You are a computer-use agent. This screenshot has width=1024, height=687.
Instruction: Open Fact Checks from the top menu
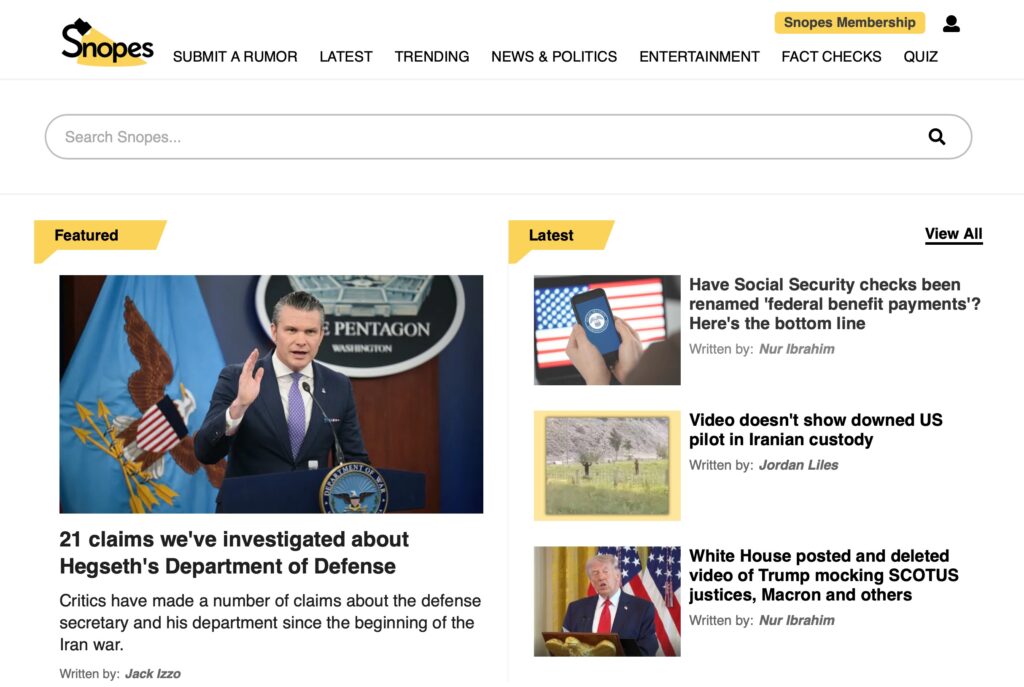click(831, 57)
